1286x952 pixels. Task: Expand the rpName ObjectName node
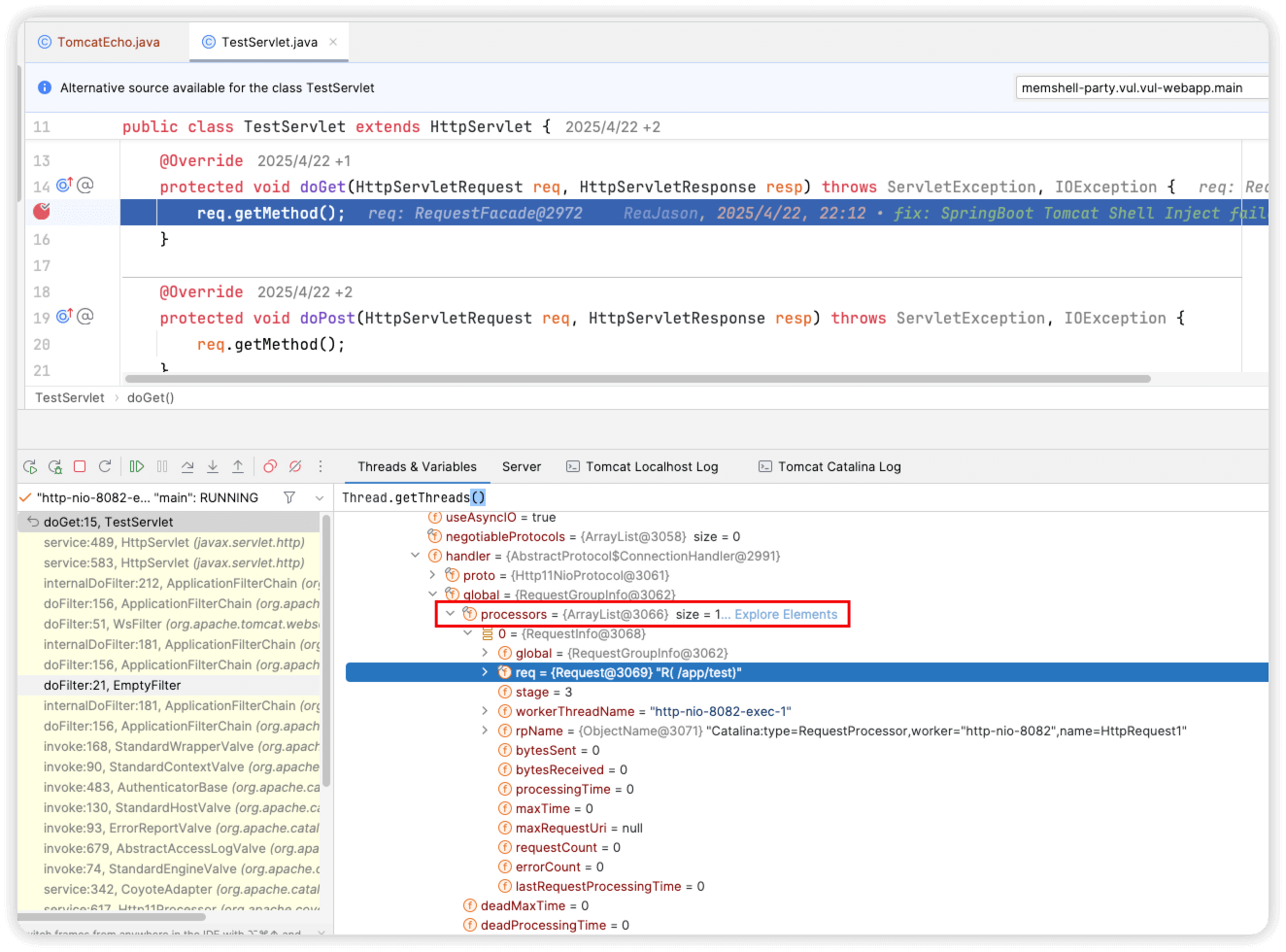coord(486,731)
